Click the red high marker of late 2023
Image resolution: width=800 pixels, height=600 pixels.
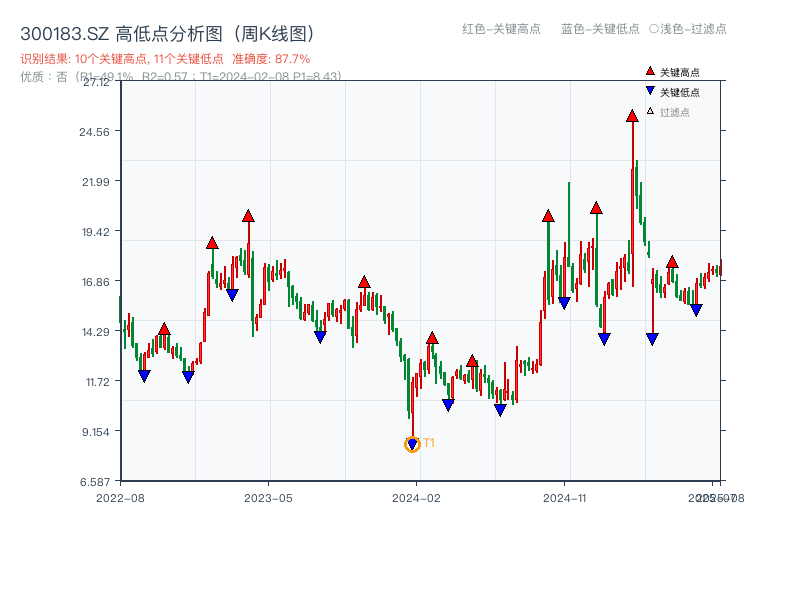pyautogui.click(x=364, y=282)
